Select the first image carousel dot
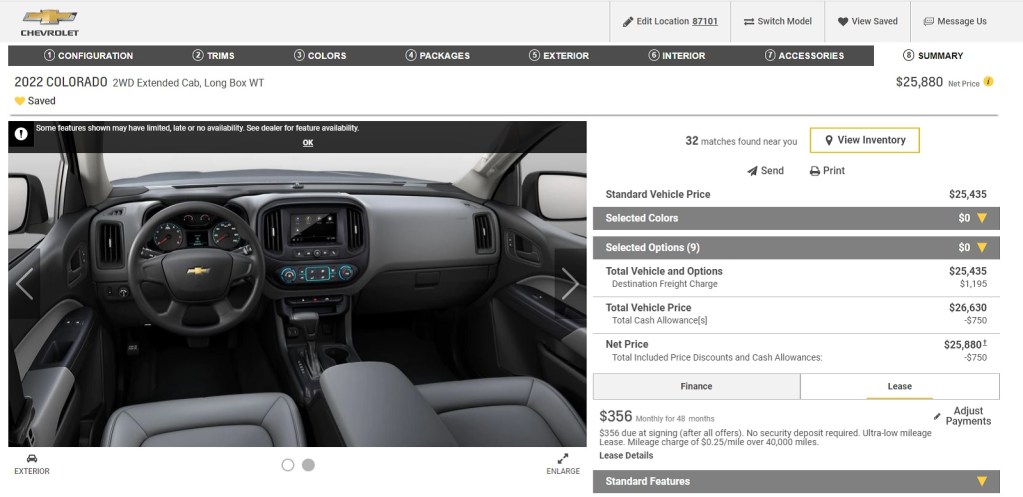Image resolution: width=1023 pixels, height=497 pixels. [288, 465]
